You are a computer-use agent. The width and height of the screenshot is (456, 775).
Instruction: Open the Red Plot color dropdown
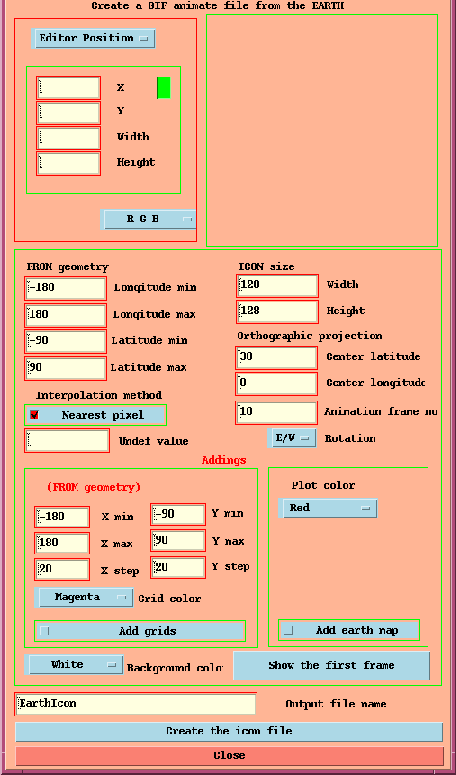click(x=328, y=508)
